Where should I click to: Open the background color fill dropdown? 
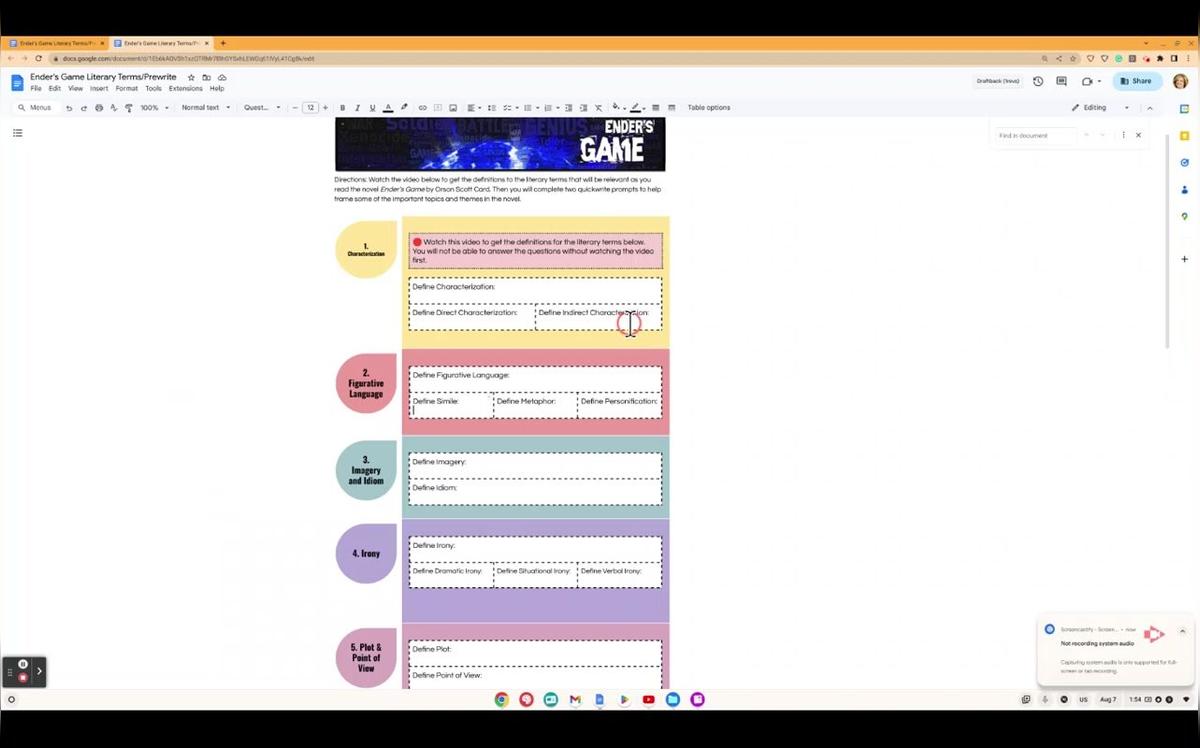(x=618, y=107)
